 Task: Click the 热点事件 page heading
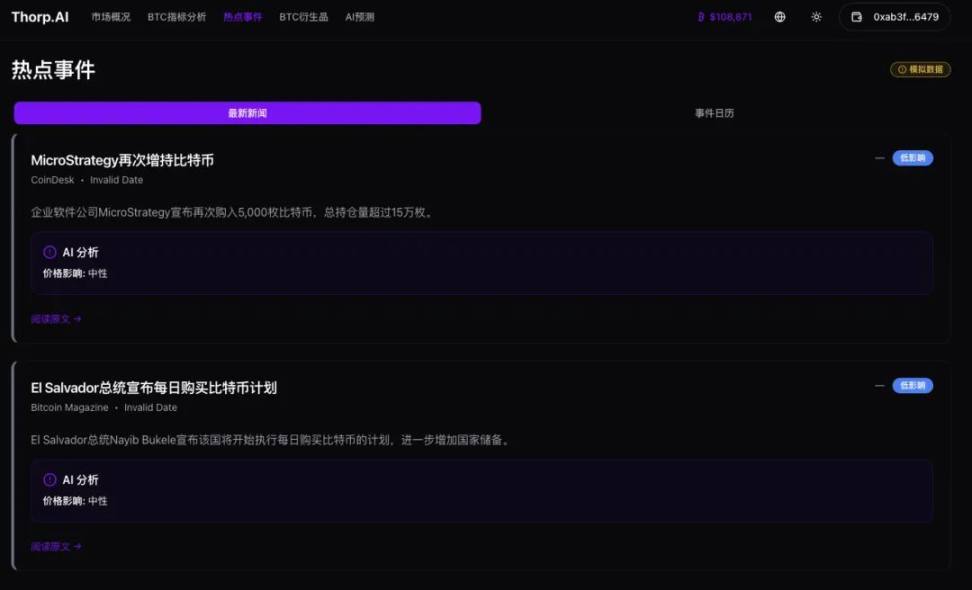click(x=53, y=69)
